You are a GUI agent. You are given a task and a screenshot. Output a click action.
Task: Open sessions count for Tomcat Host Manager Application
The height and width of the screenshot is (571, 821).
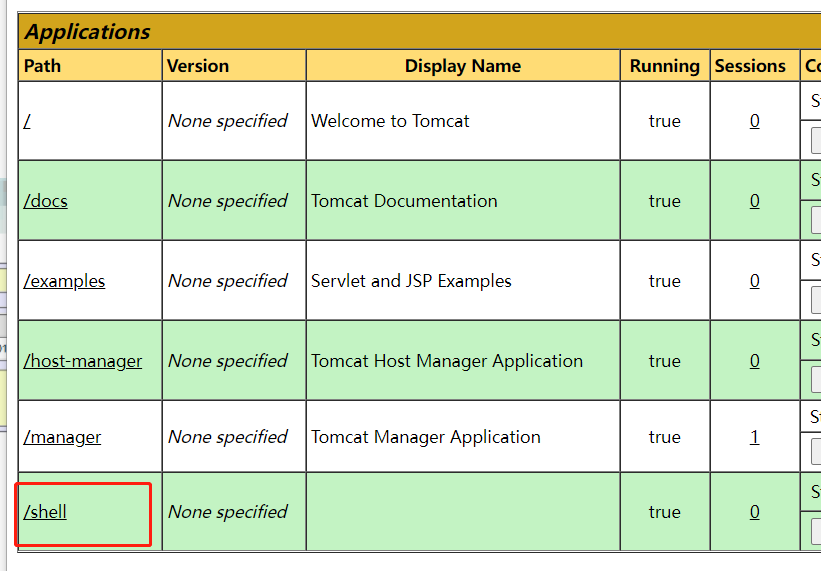(755, 361)
